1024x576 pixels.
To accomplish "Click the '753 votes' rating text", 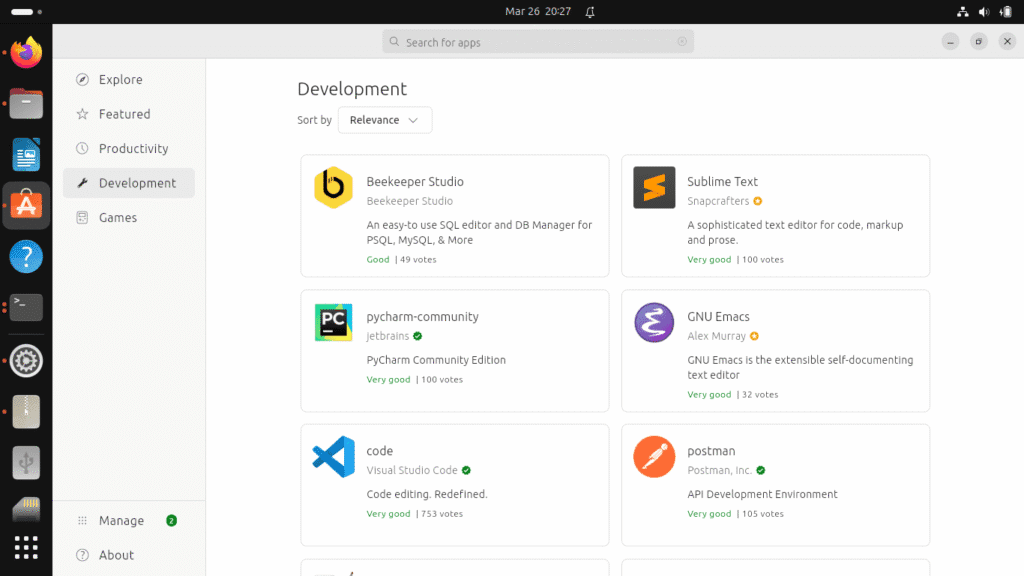I will (x=442, y=514).
